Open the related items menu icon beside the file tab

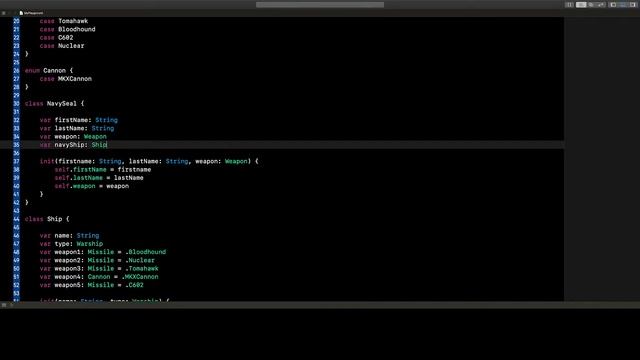4,13
